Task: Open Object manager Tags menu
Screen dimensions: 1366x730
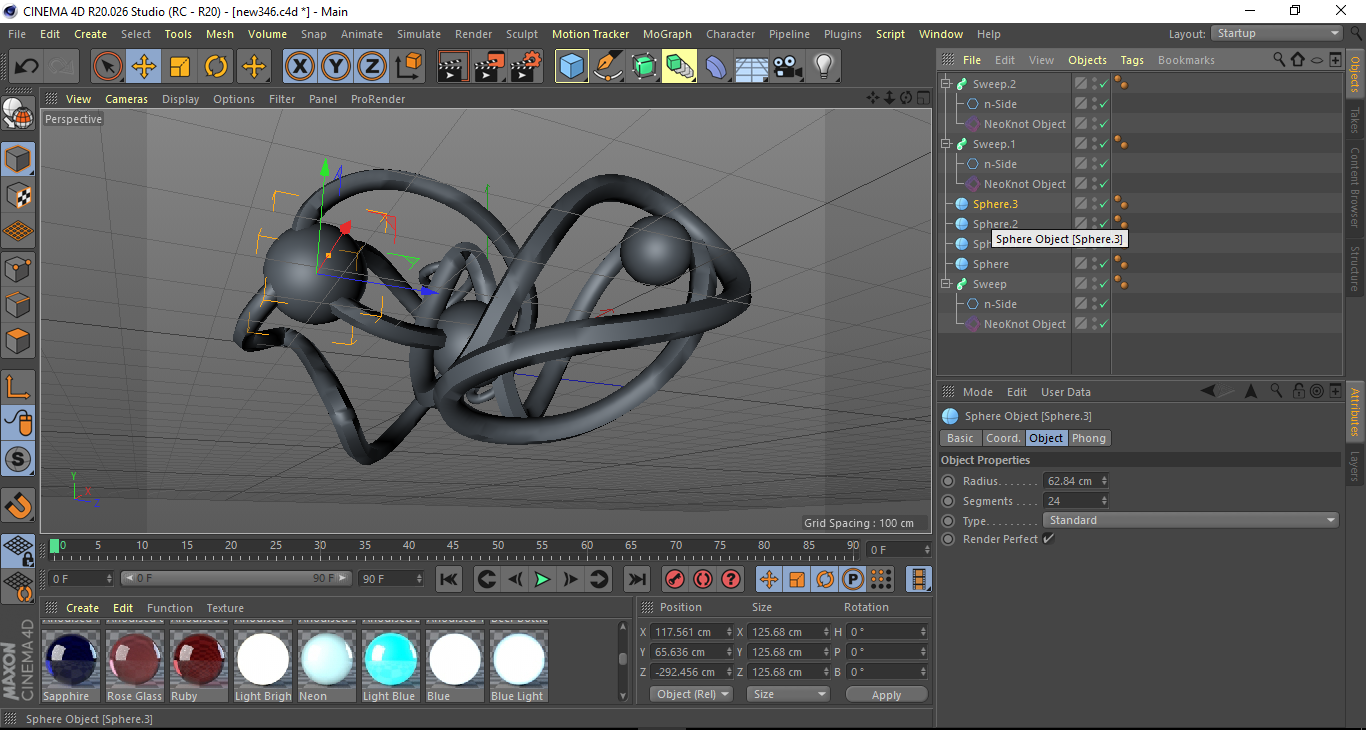Action: 1132,60
